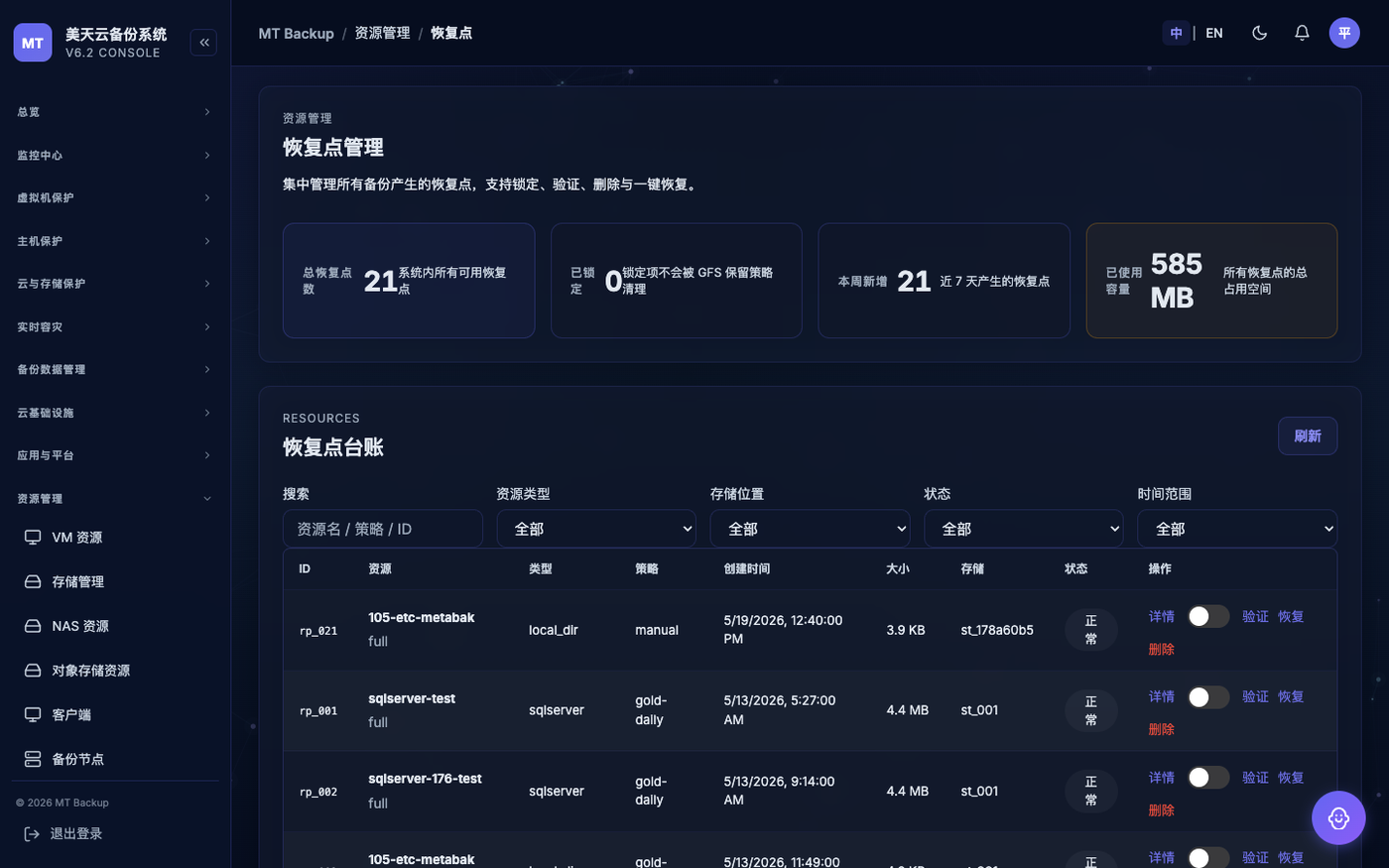Click 删除 for rp_021
Screen dimensions: 1389x868
click(x=1162, y=649)
